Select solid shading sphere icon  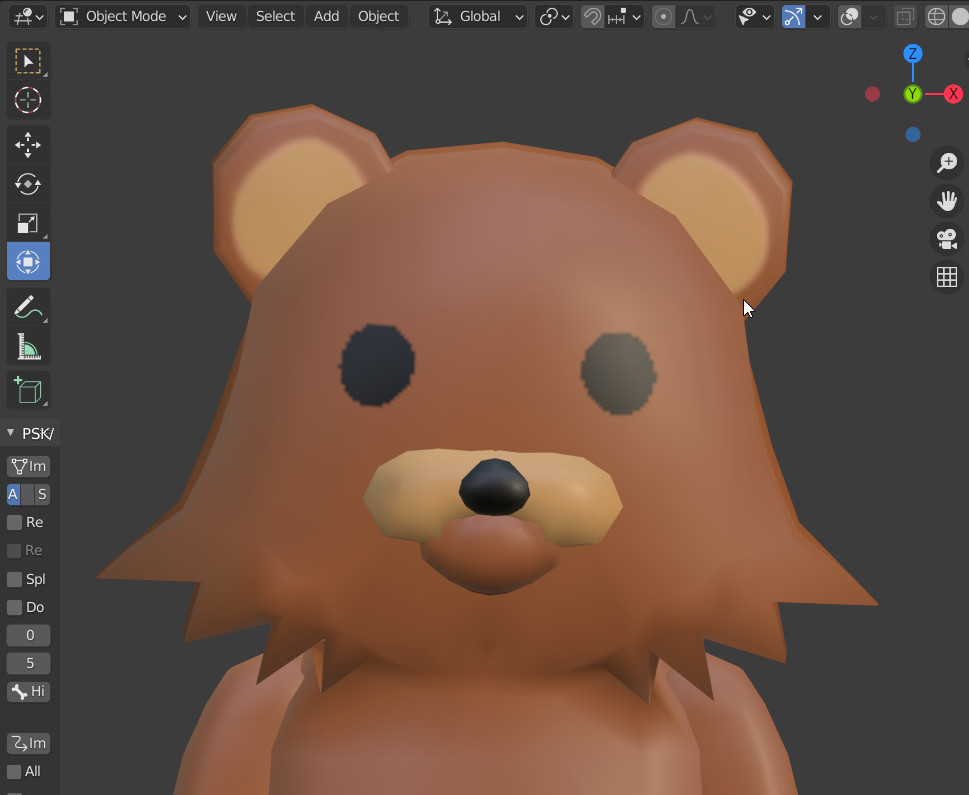(958, 17)
